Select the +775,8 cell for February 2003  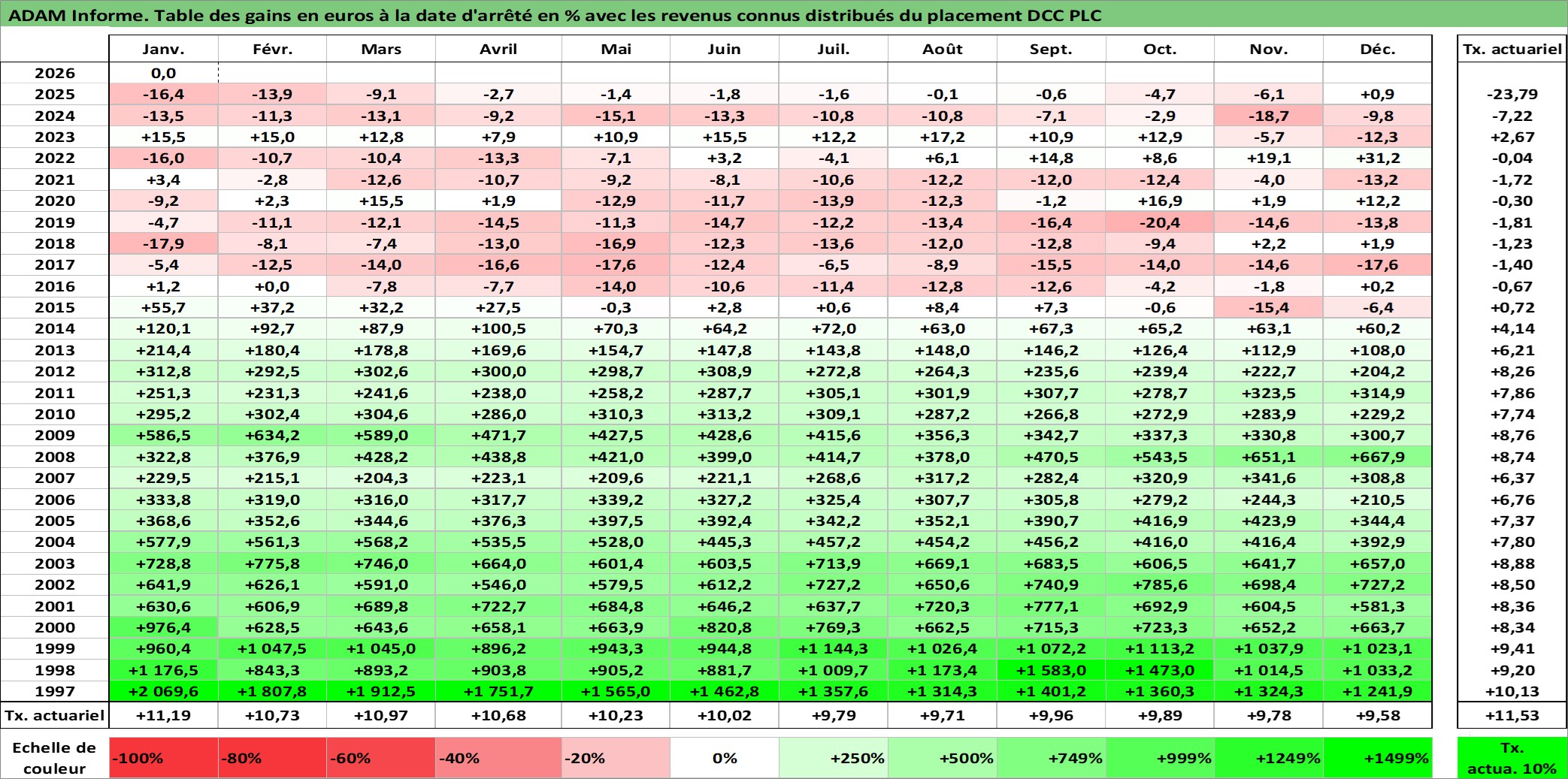pos(272,563)
